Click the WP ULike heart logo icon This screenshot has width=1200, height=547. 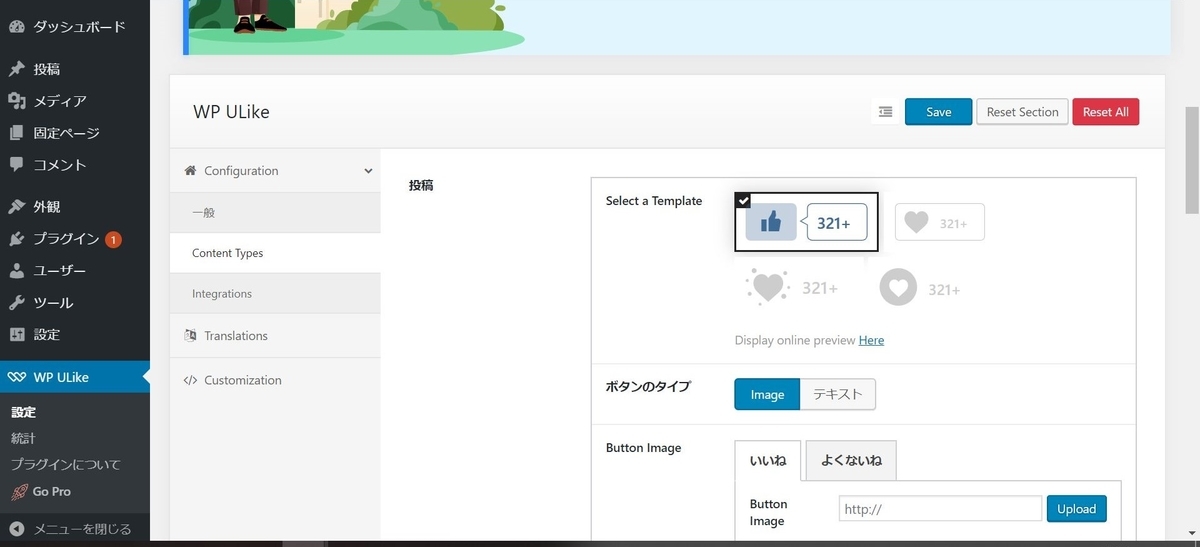[16, 377]
